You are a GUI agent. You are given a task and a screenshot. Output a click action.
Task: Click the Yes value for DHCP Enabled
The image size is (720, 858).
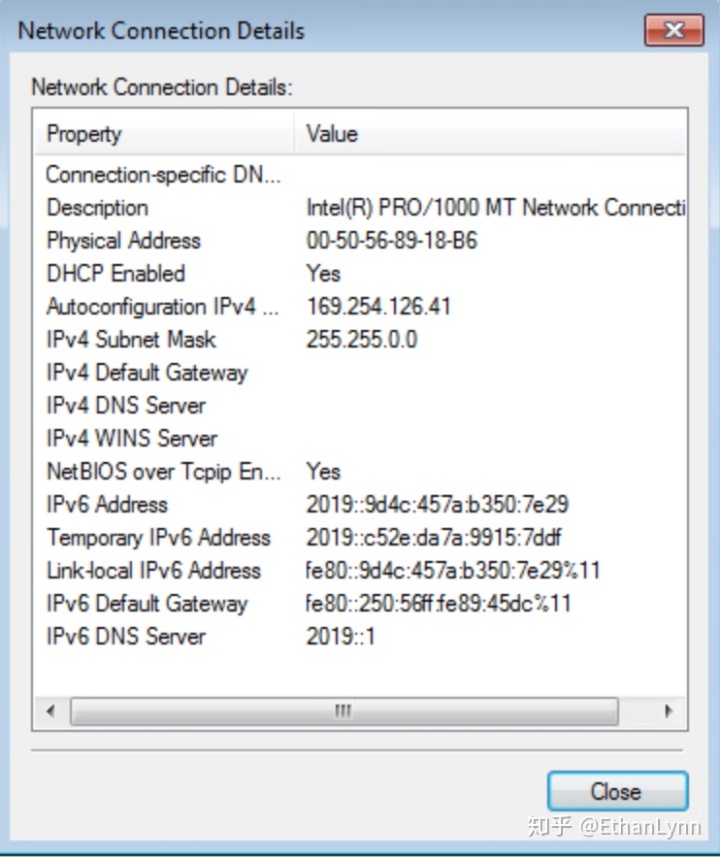pos(323,274)
